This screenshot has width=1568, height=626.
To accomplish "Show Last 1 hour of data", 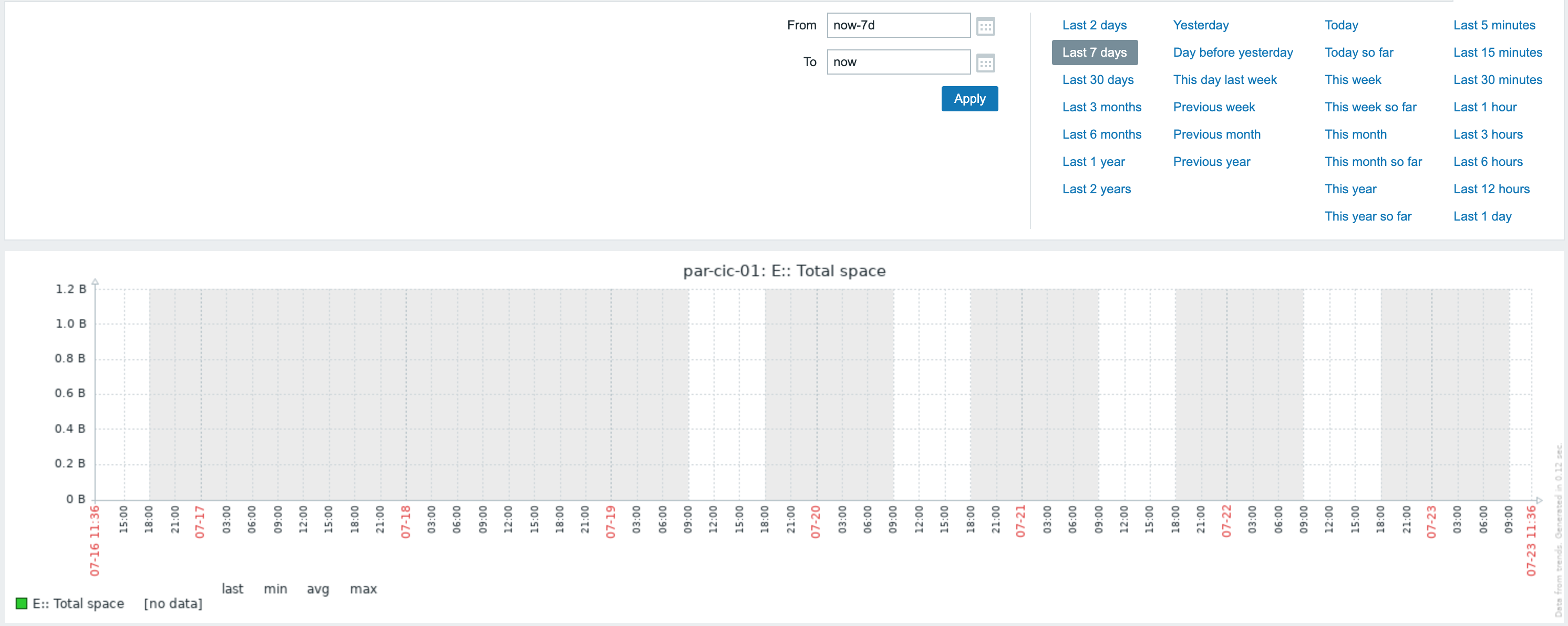I will click(1484, 107).
